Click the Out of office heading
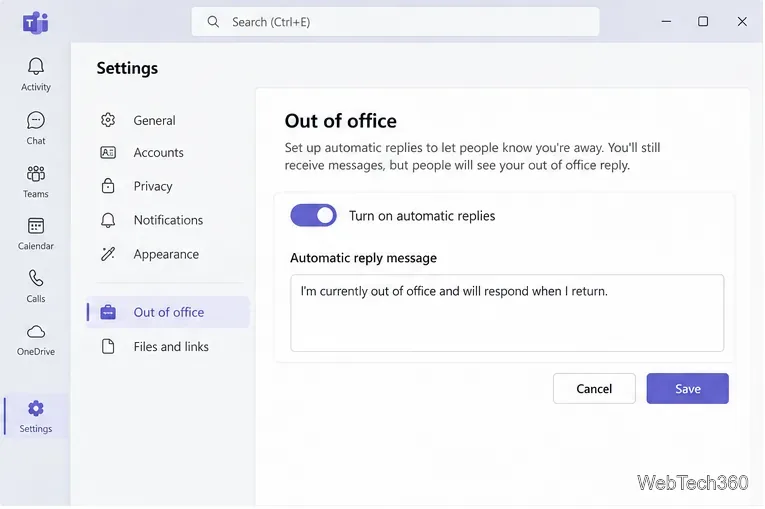This screenshot has height=509, width=765. pyautogui.click(x=341, y=121)
